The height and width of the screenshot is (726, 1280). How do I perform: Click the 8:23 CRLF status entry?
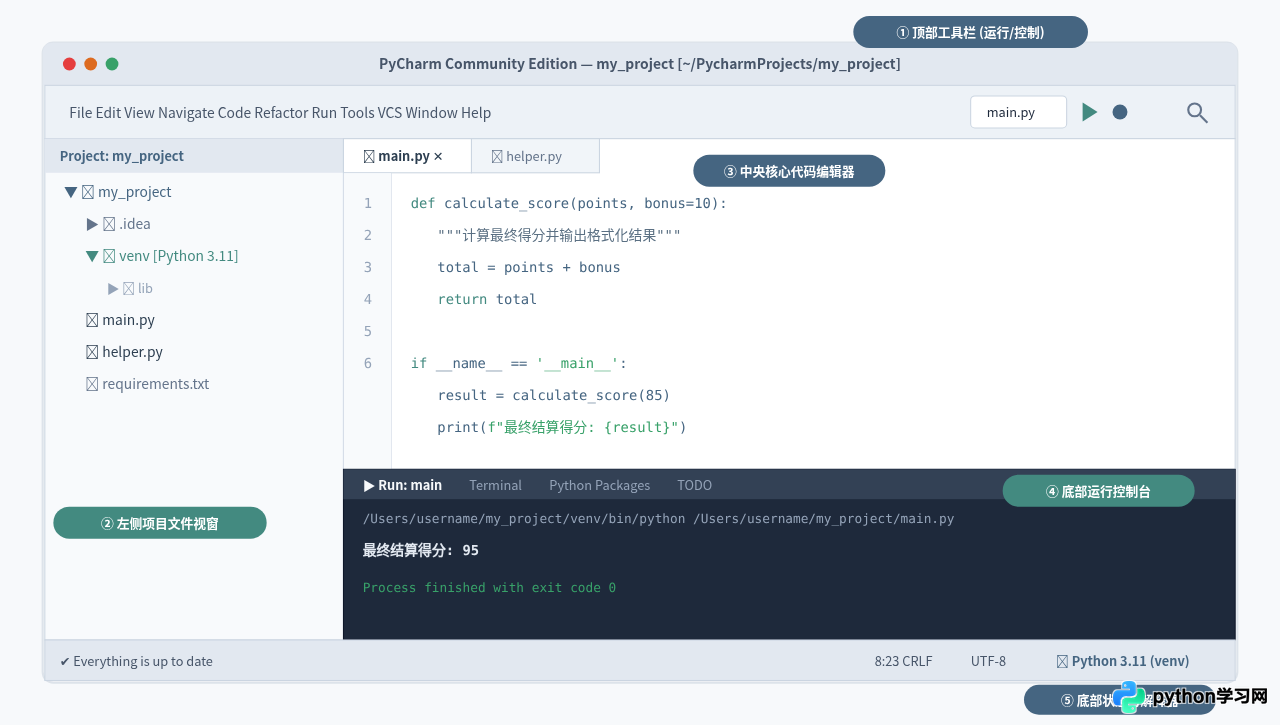click(903, 661)
